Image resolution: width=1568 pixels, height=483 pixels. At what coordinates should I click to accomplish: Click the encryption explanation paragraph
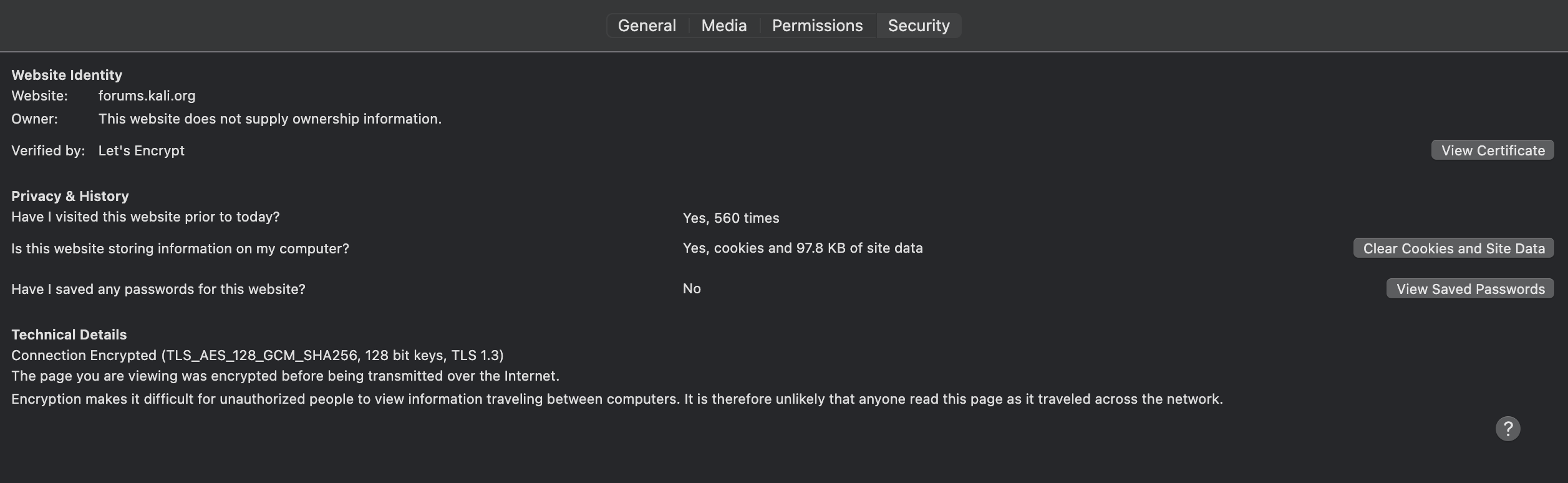617,399
